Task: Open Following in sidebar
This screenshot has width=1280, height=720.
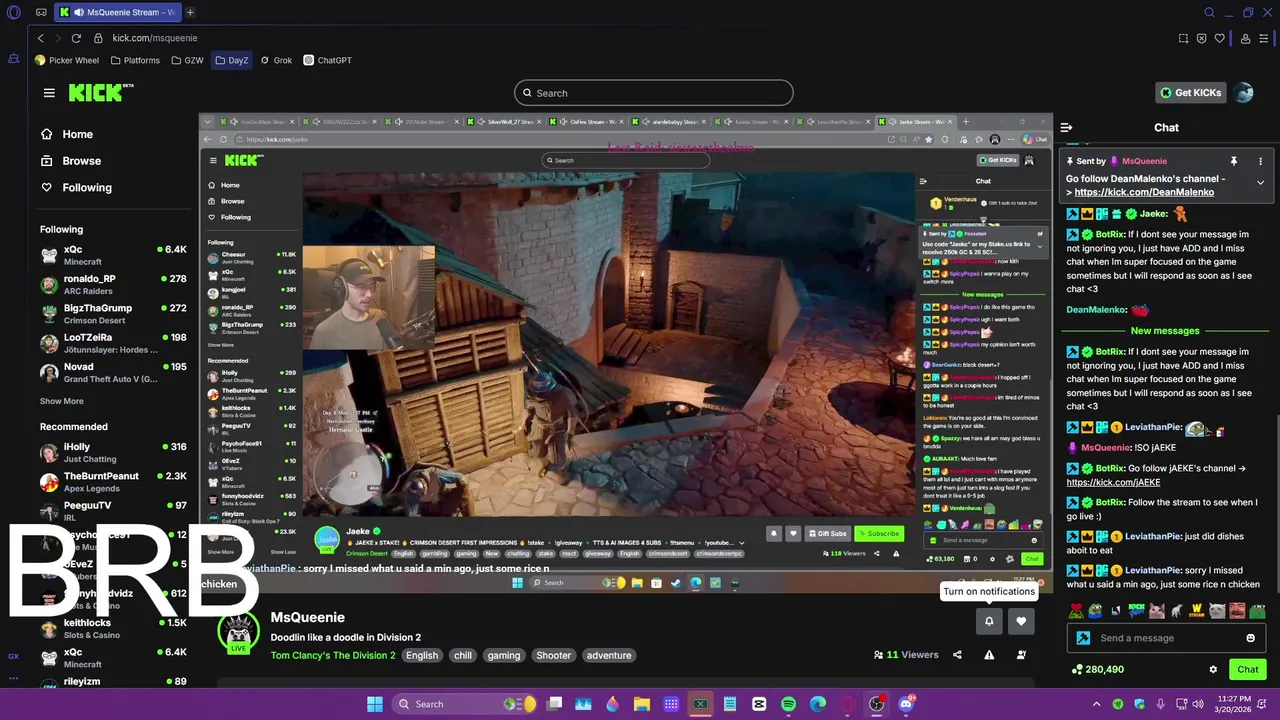Action: (x=76, y=188)
